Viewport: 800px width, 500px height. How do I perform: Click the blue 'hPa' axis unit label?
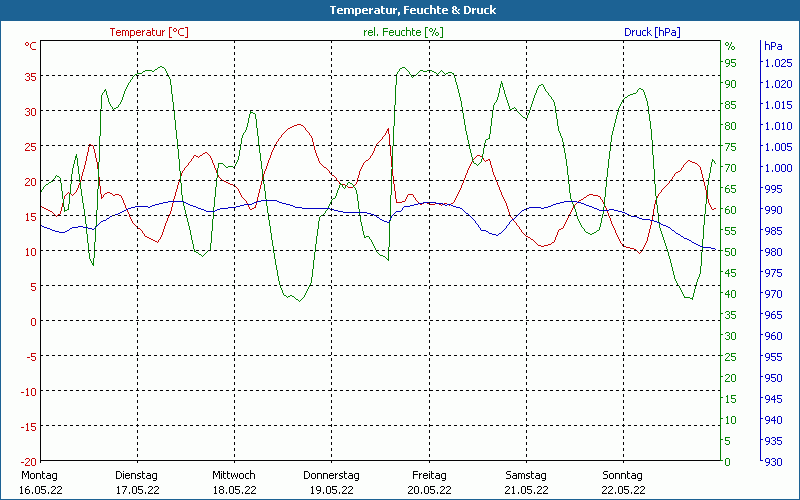pyautogui.click(x=773, y=46)
